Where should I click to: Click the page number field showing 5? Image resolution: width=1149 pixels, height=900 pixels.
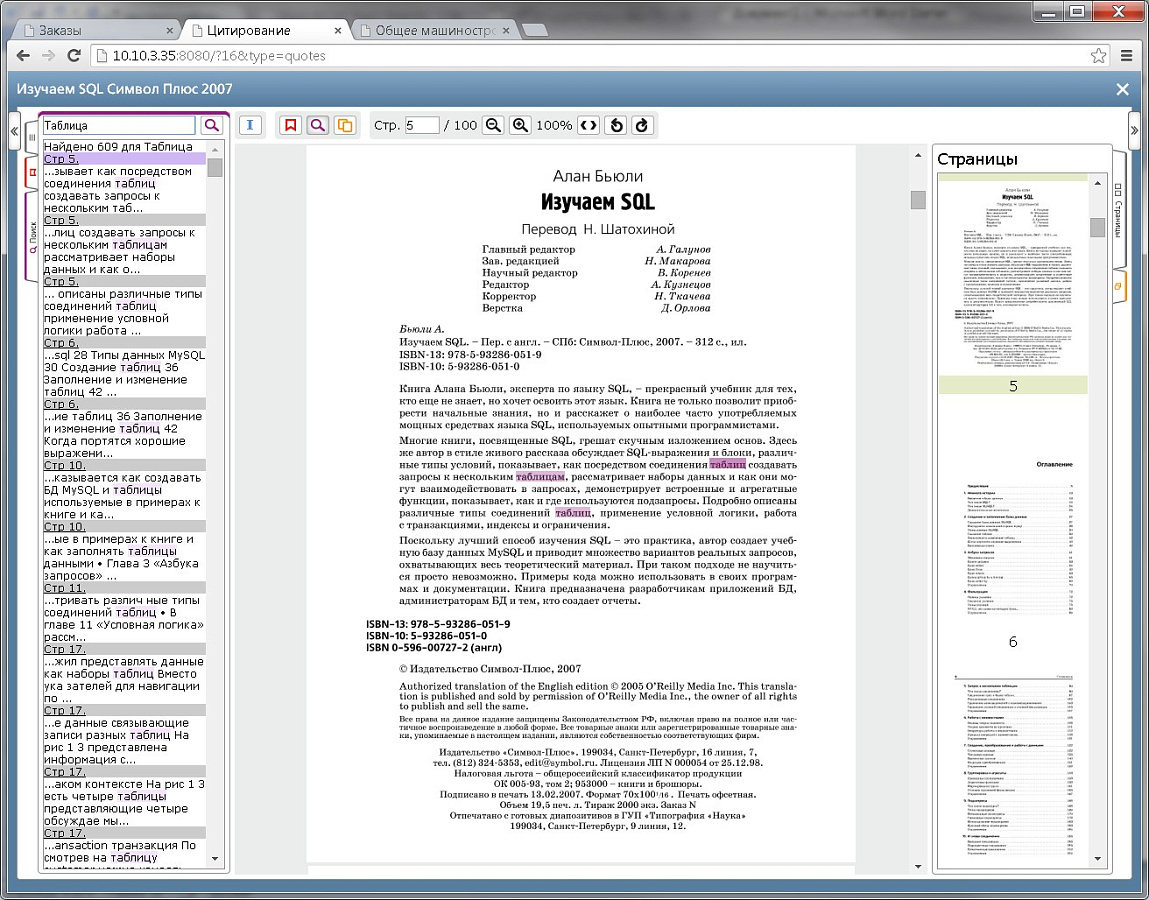tap(422, 125)
